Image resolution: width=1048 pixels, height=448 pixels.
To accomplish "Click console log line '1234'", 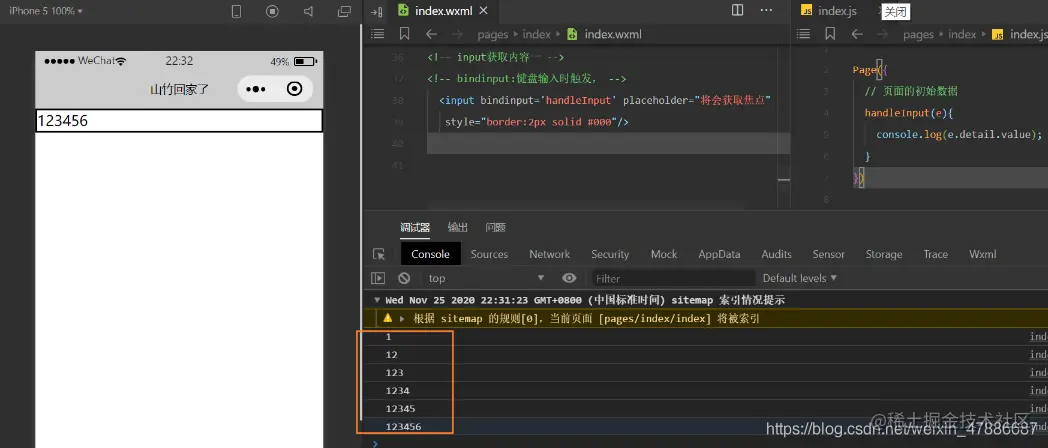I will tap(398, 390).
